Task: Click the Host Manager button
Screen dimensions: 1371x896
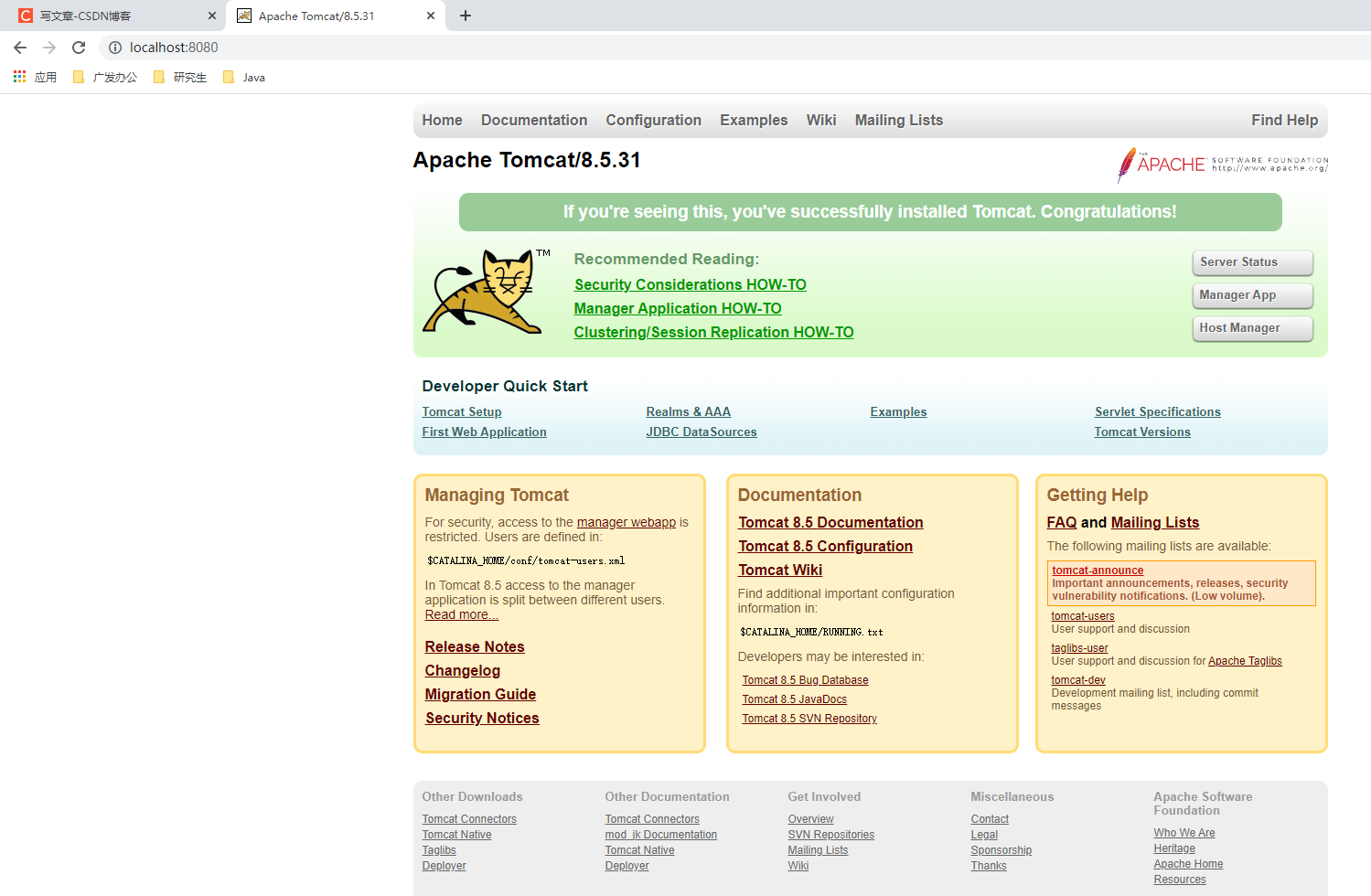Action: (1252, 328)
